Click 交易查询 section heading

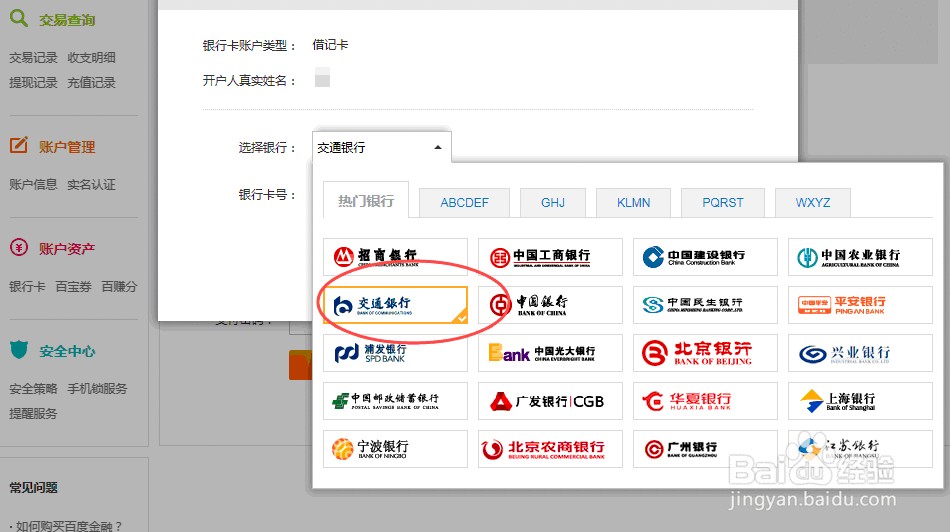coord(67,20)
